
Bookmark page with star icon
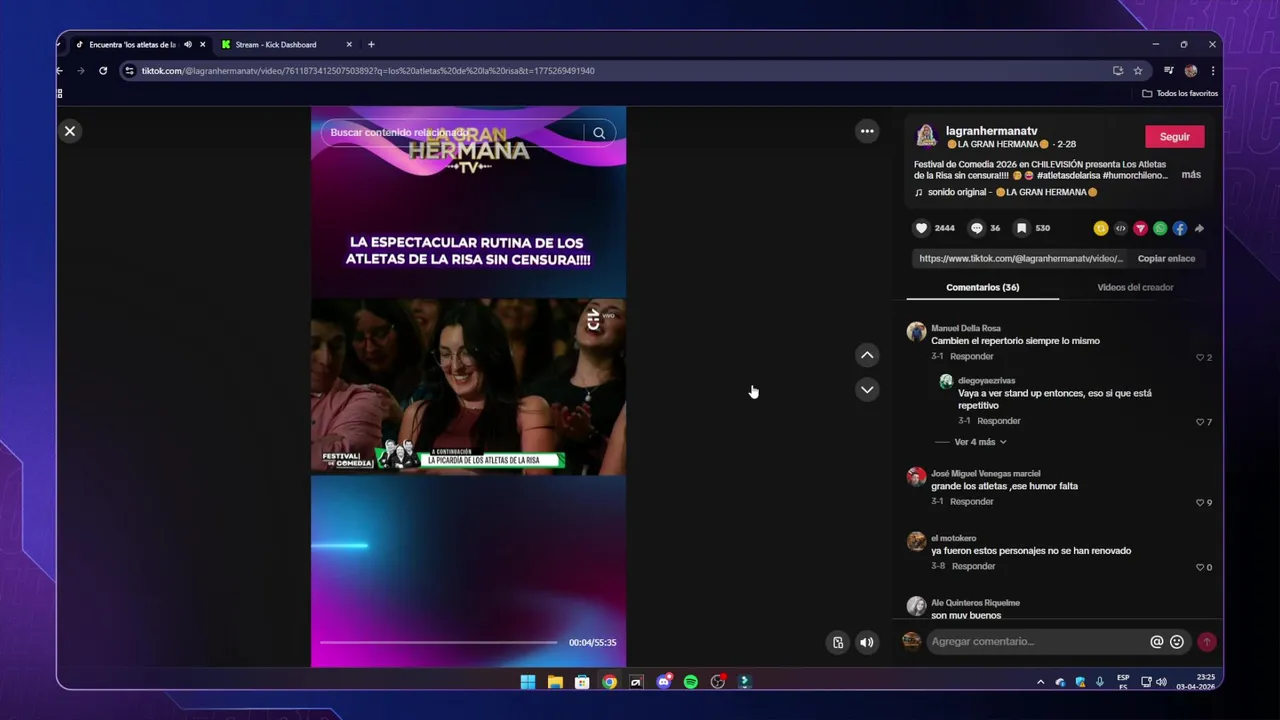pyautogui.click(x=1138, y=71)
